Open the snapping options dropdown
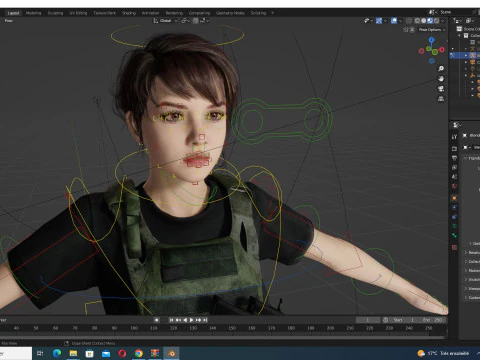480x360 pixels. coord(204,21)
